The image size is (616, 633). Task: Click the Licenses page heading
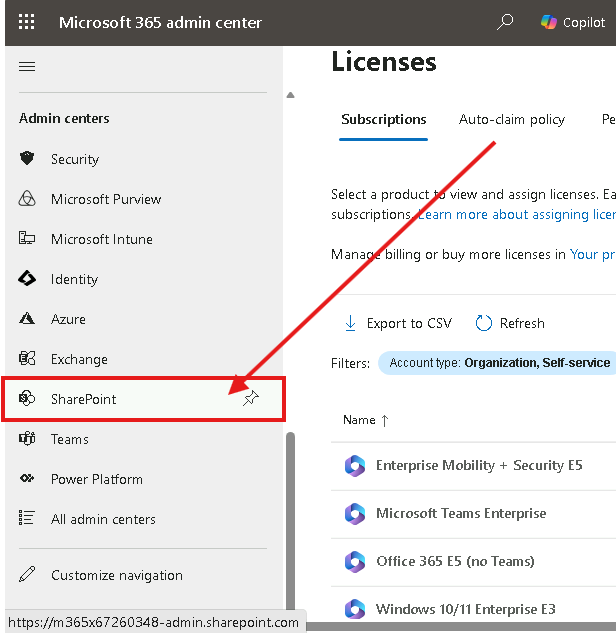(383, 62)
